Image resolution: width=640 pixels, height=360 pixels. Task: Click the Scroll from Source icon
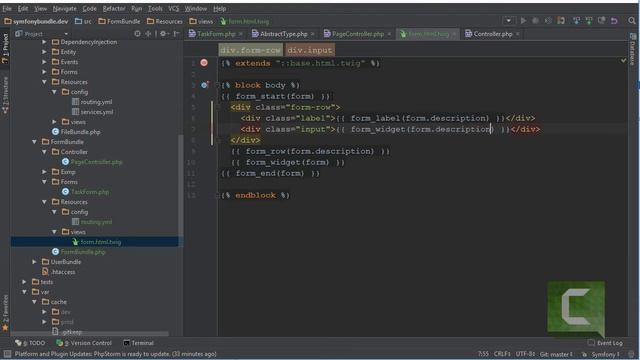pyautogui.click(x=138, y=34)
